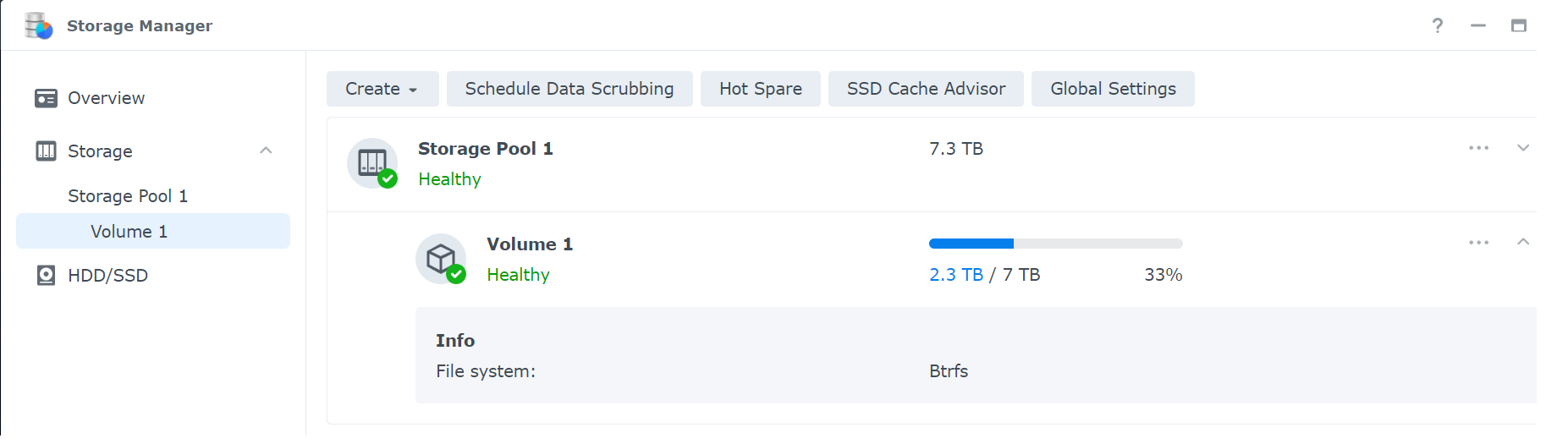This screenshot has width=1568, height=444.
Task: Click the Hot Spare button
Action: [760, 89]
